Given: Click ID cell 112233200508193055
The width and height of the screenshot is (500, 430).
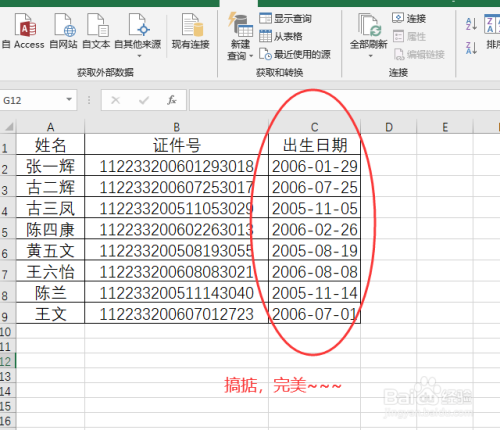Looking at the screenshot, I should pos(177,250).
